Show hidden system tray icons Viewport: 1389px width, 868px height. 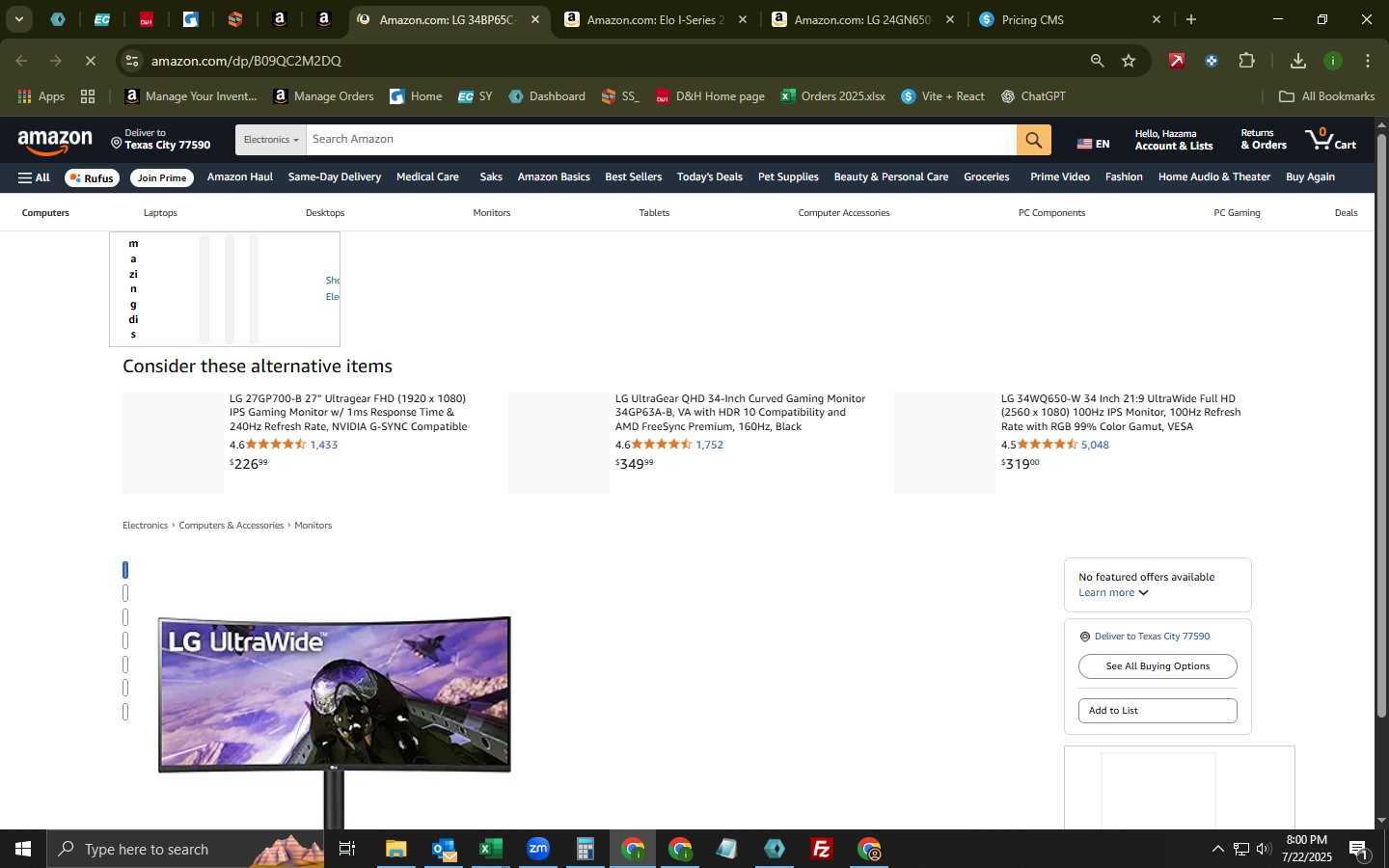pyautogui.click(x=1217, y=850)
